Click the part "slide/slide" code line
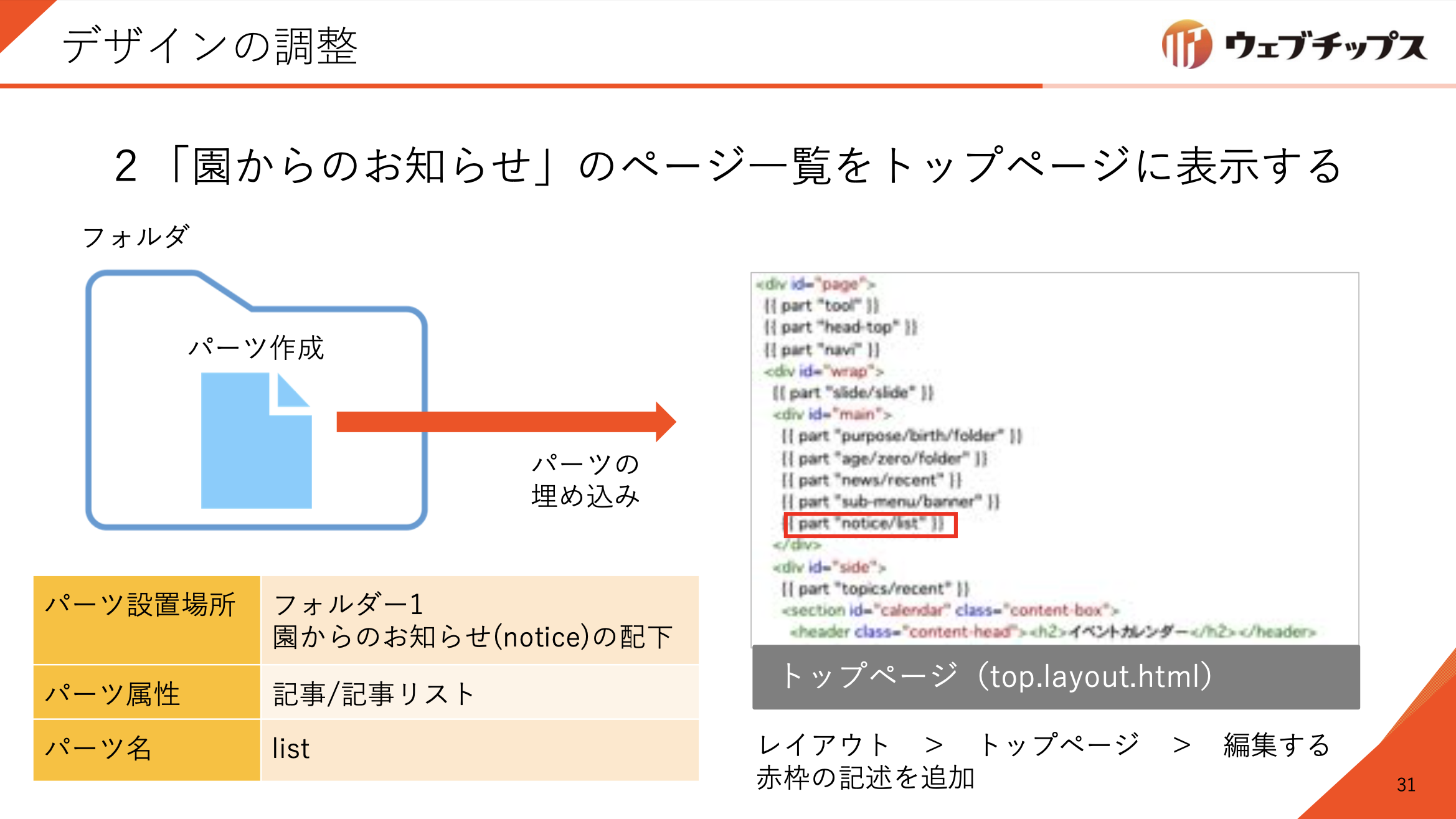 (853, 393)
